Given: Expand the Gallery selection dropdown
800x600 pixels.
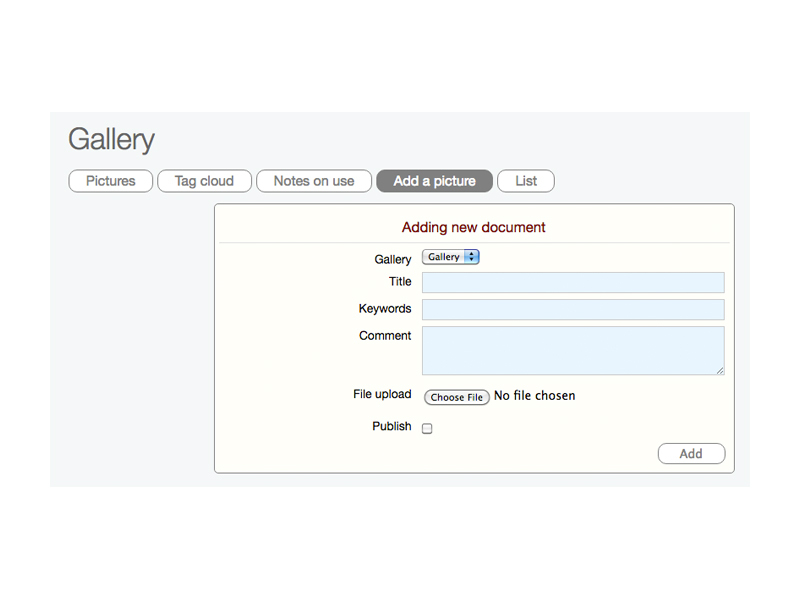Looking at the screenshot, I should pyautogui.click(x=451, y=257).
